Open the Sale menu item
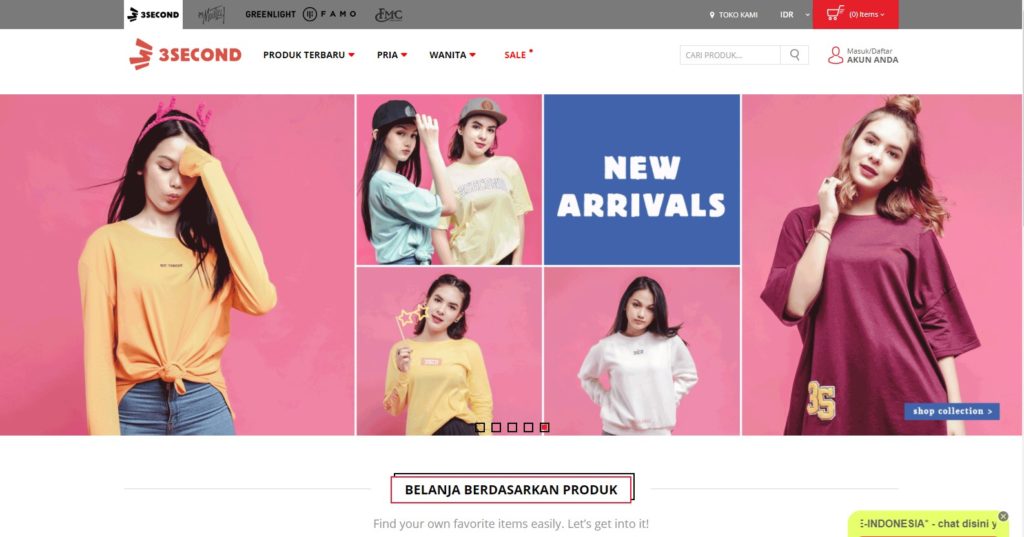 coord(517,55)
